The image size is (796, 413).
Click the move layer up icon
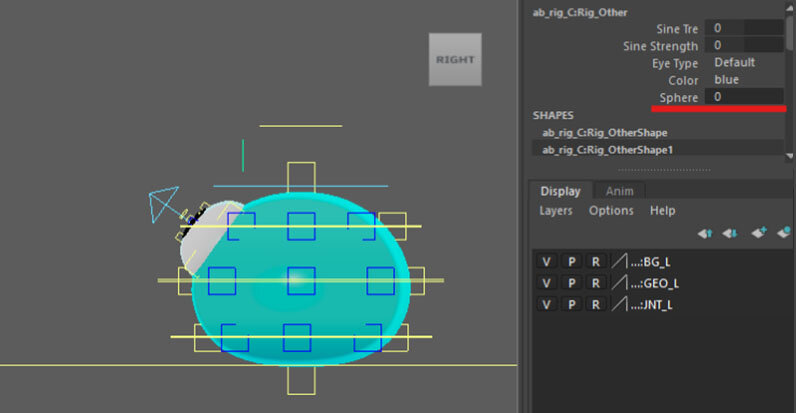[x=705, y=233]
